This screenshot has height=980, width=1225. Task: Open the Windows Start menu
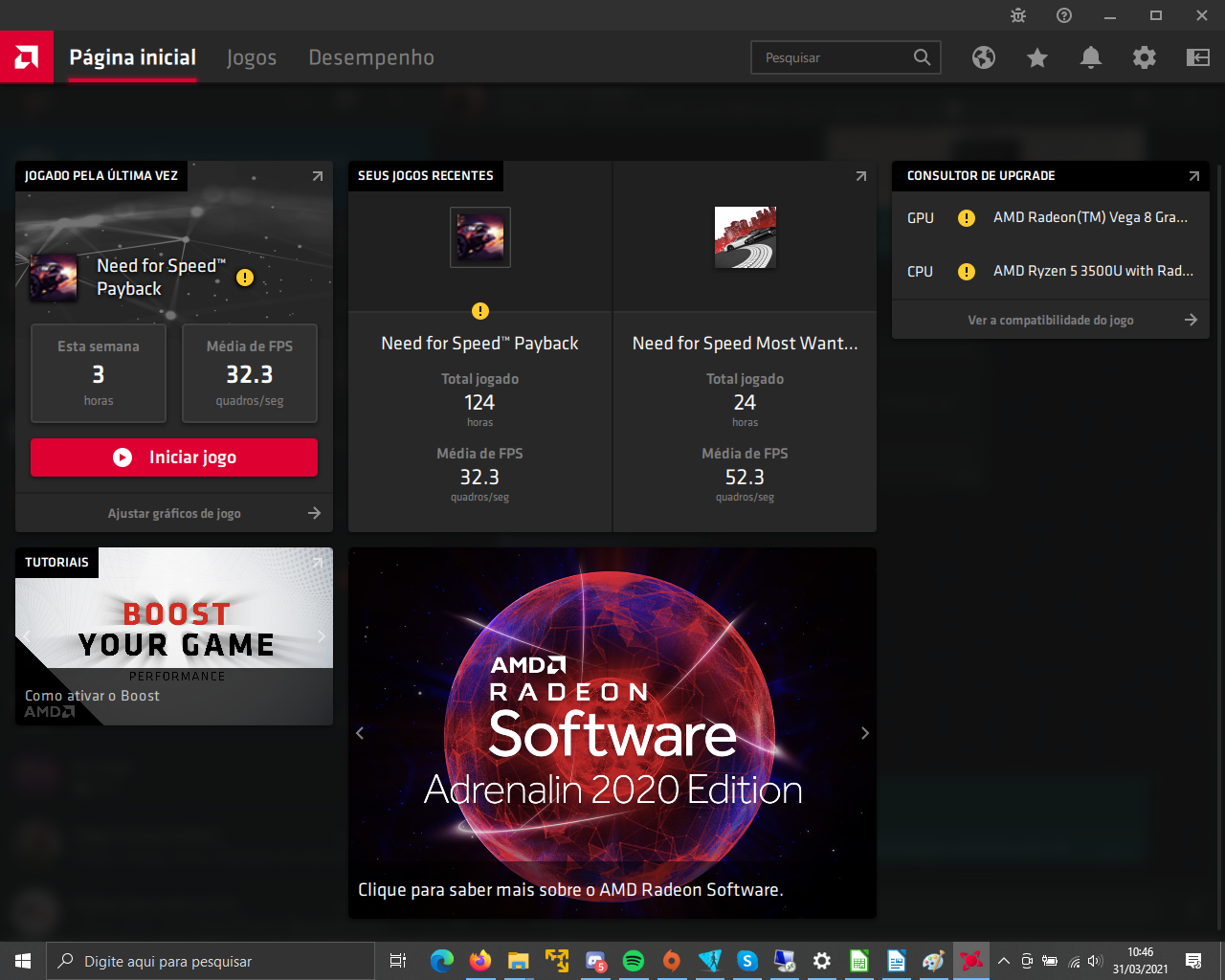pyautogui.click(x=23, y=961)
